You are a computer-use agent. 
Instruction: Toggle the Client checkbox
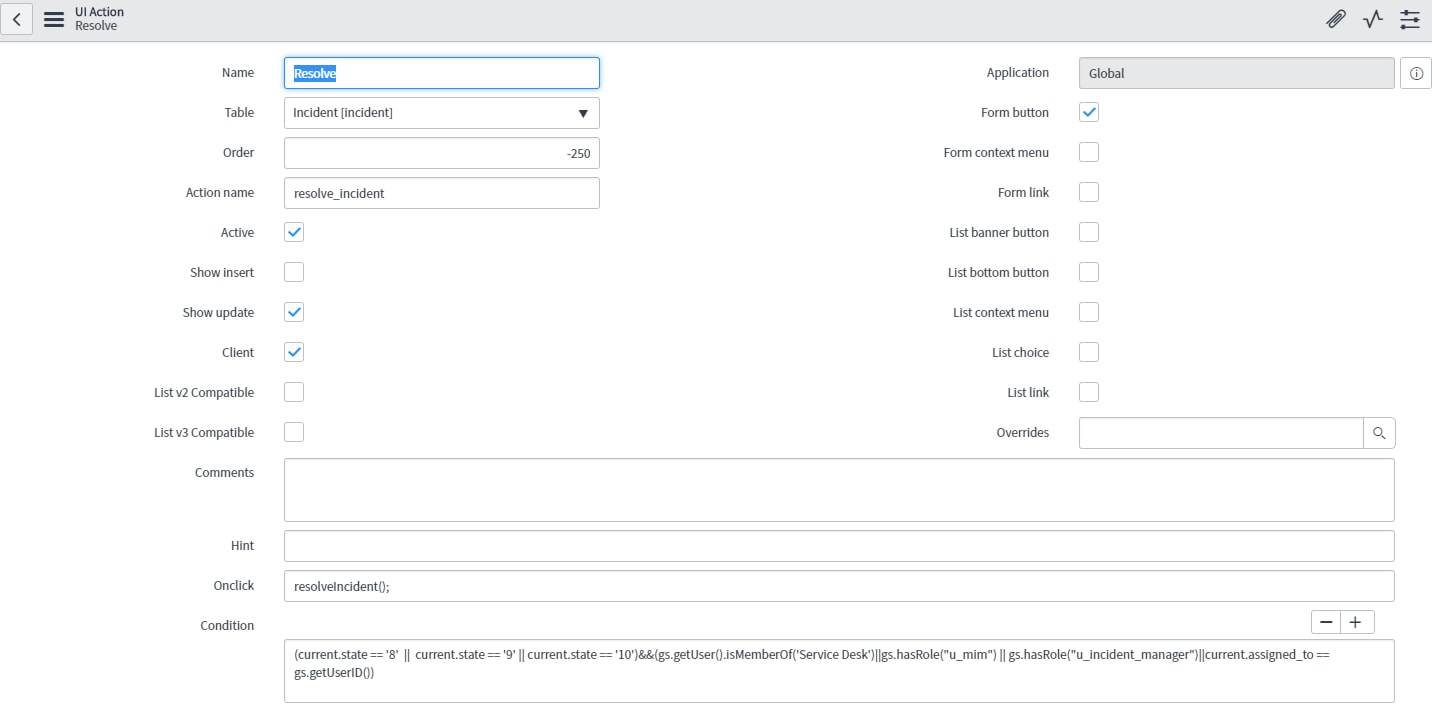[x=294, y=352]
